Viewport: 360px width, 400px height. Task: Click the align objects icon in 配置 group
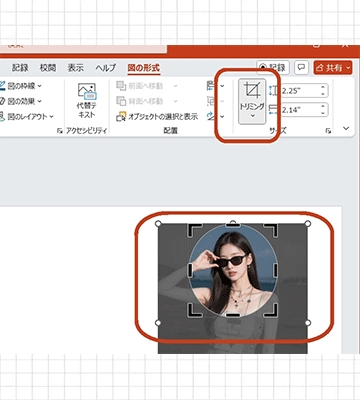tap(211, 86)
